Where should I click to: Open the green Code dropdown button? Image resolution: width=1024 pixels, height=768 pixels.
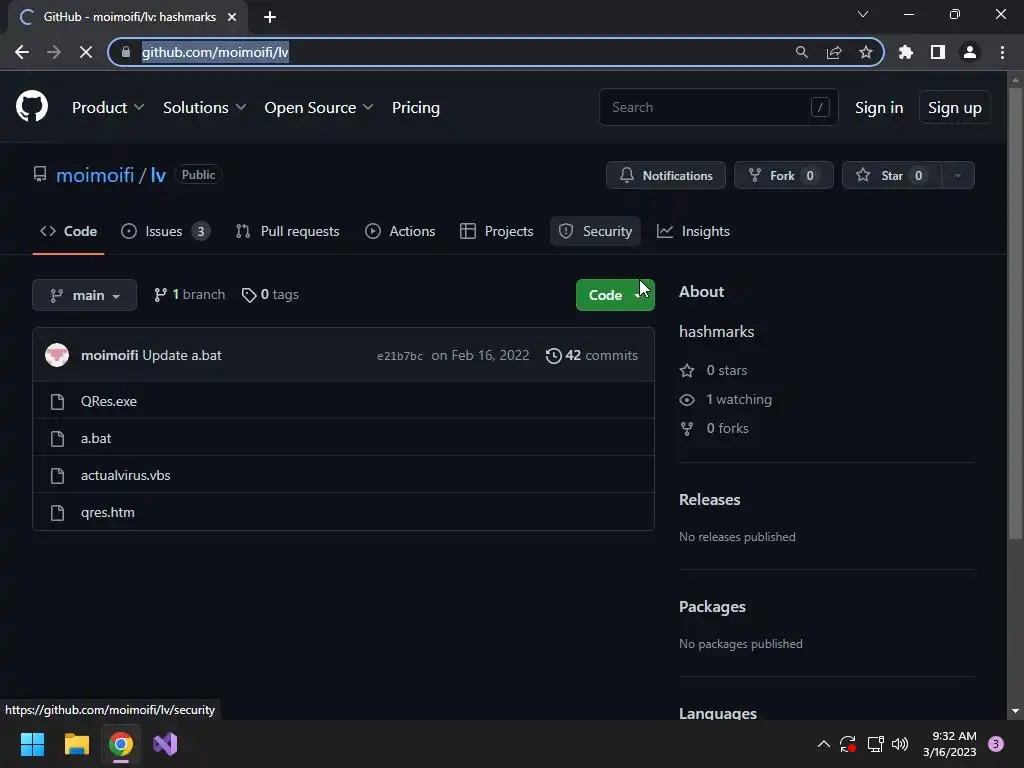point(615,295)
